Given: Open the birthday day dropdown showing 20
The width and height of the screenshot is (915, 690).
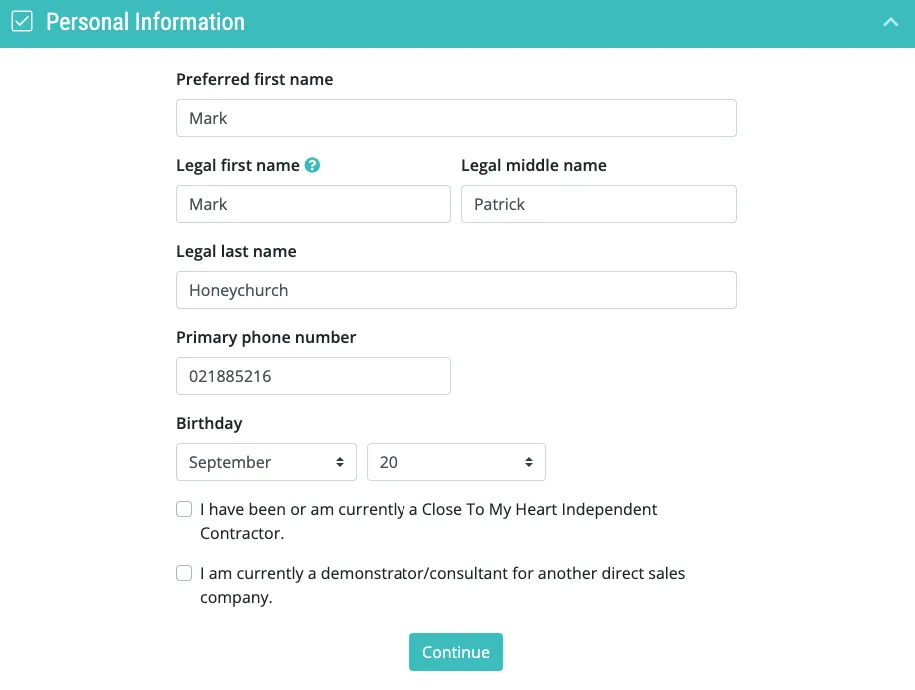Looking at the screenshot, I should point(456,462).
